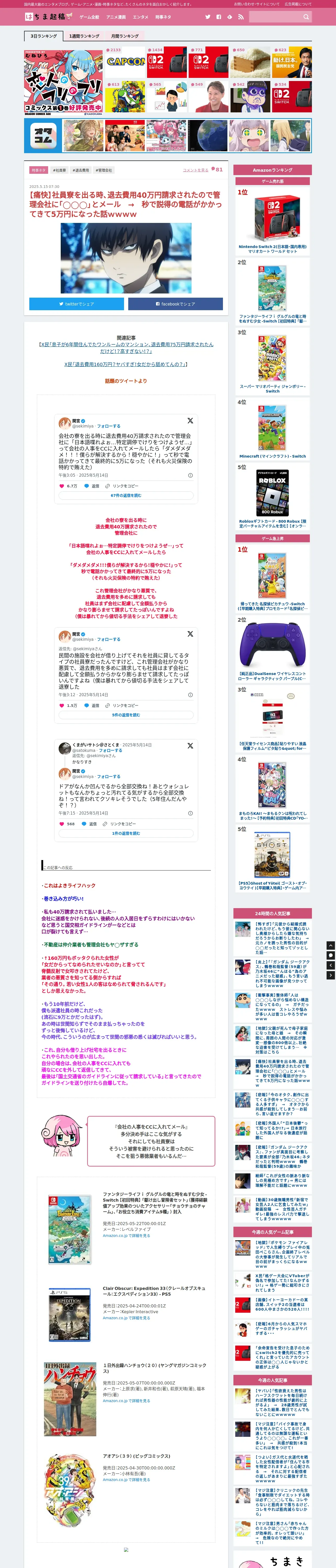Open the RSS feed icon in the header
This screenshot has height=1568, width=336.
click(240, 17)
